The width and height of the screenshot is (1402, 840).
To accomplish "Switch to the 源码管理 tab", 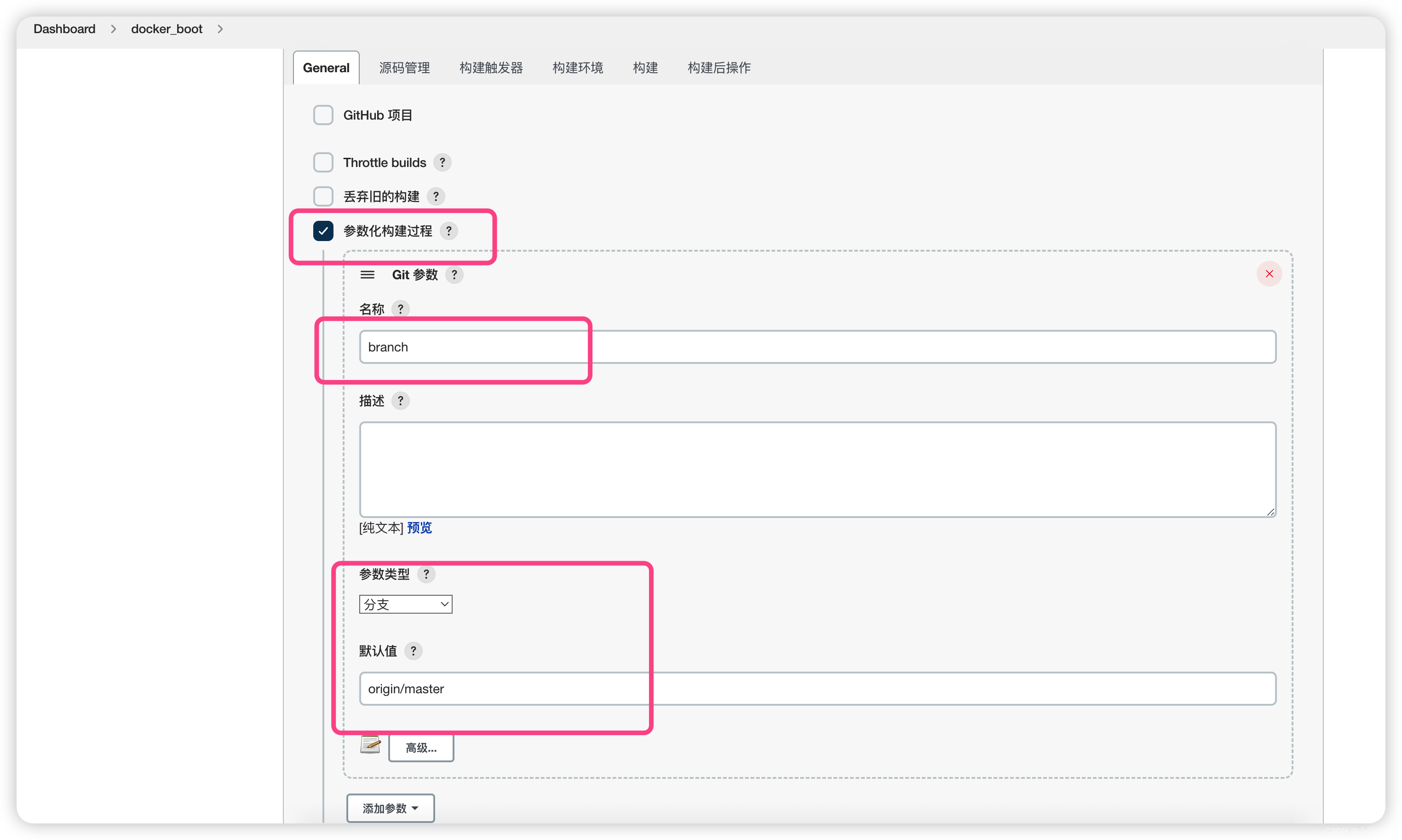I will (x=404, y=68).
